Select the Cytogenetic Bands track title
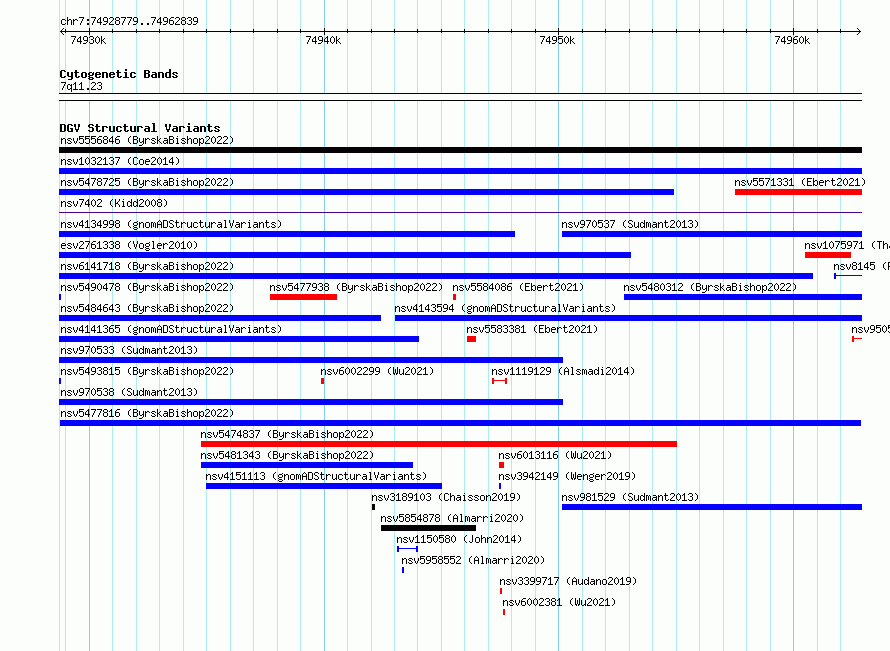This screenshot has width=890, height=651. (x=119, y=74)
